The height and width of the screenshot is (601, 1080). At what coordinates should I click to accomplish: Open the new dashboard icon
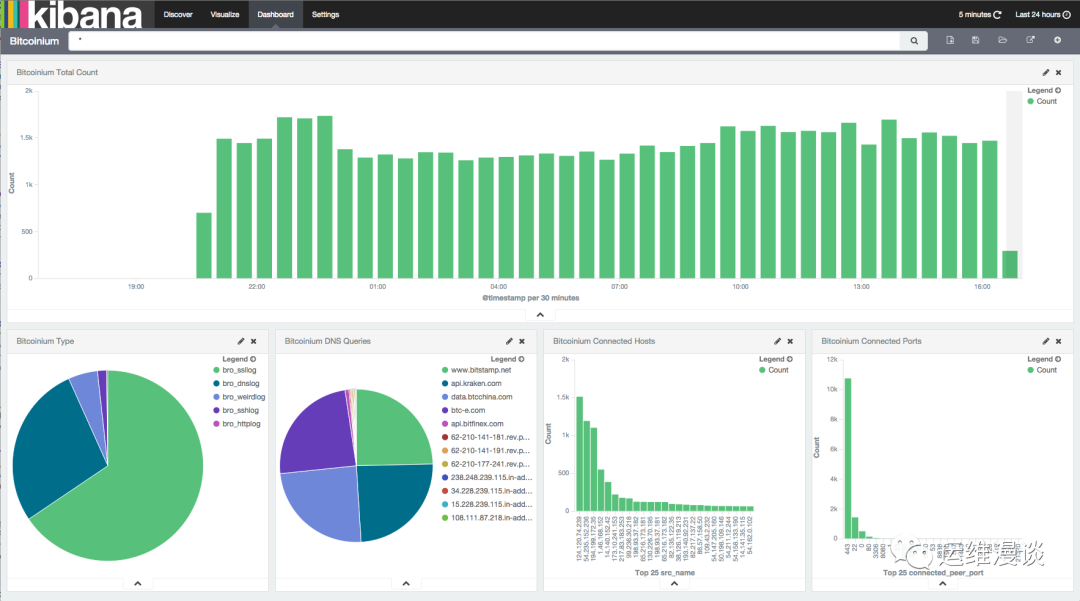(950, 40)
